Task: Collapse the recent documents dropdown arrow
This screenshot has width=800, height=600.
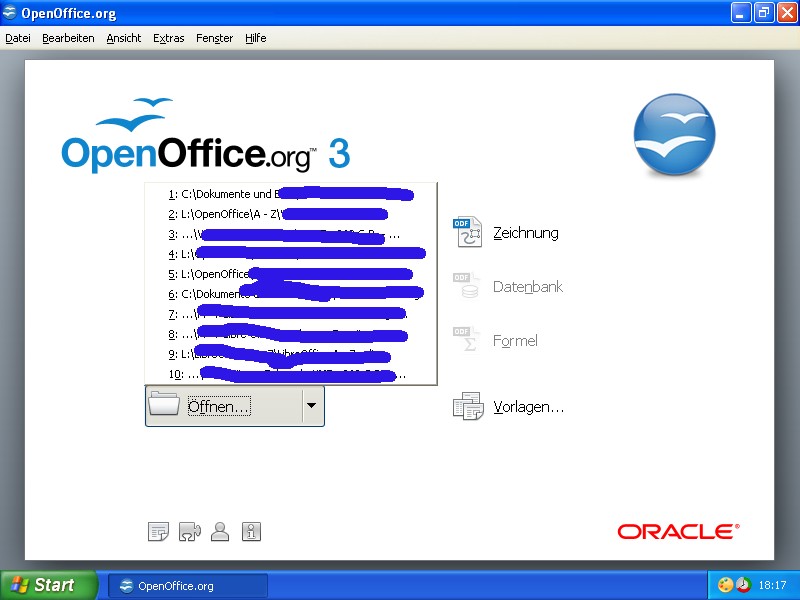Action: click(312, 406)
